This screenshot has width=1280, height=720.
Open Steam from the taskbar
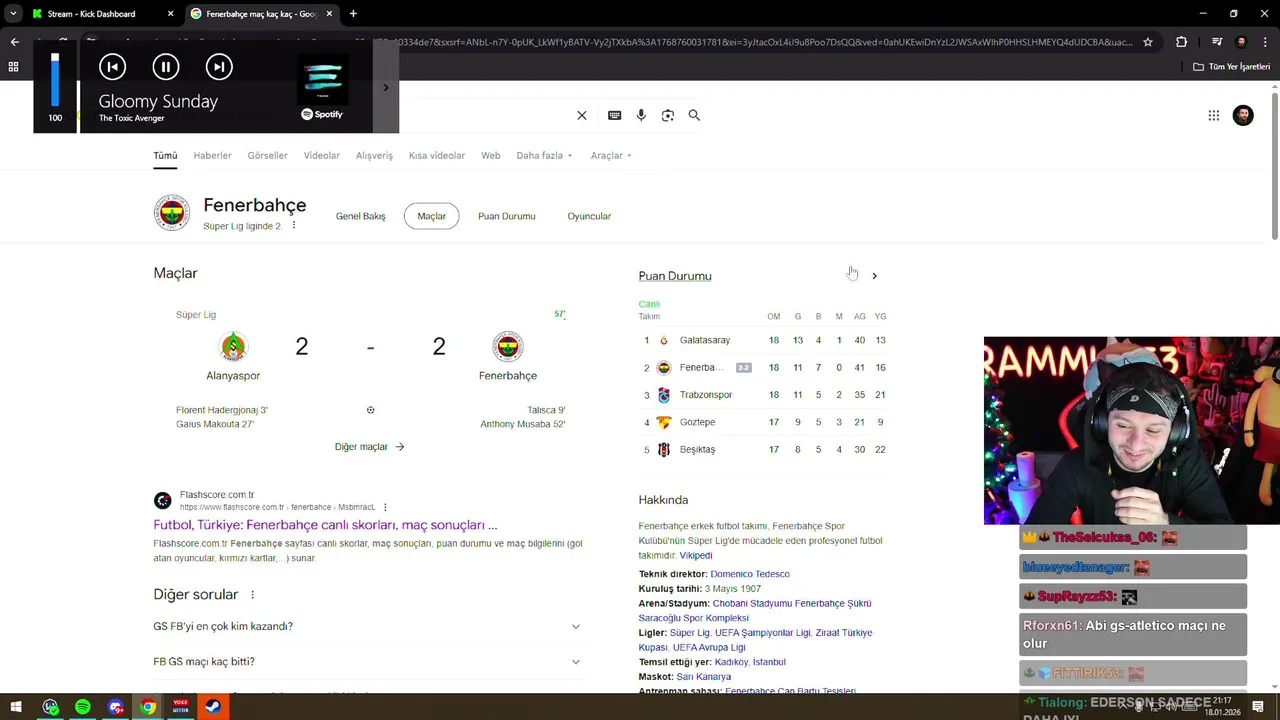click(213, 707)
